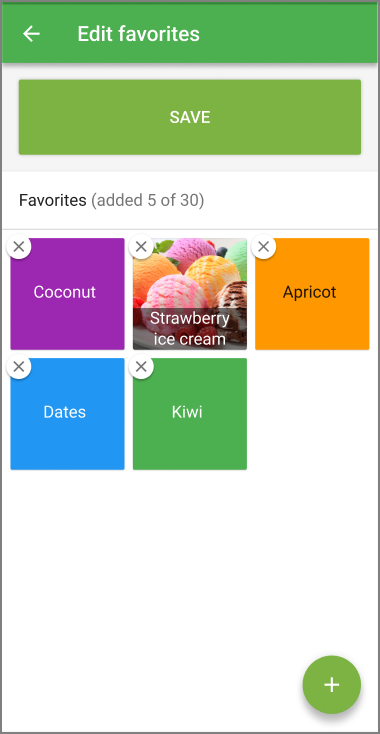The height and width of the screenshot is (734, 380).
Task: Click the empty grid slot beside Kiwi
Action: [x=312, y=414]
